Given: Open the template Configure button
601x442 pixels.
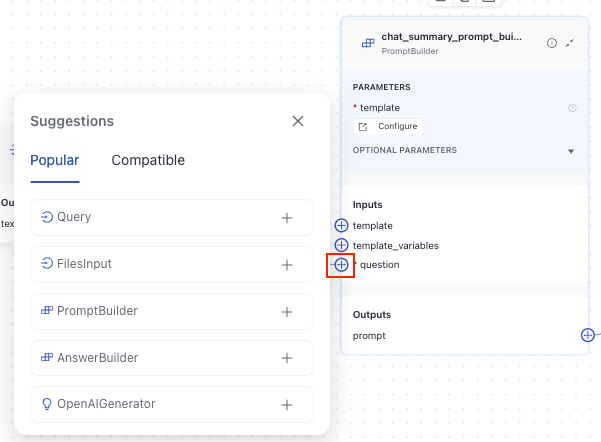Looking at the screenshot, I should click(x=388, y=127).
